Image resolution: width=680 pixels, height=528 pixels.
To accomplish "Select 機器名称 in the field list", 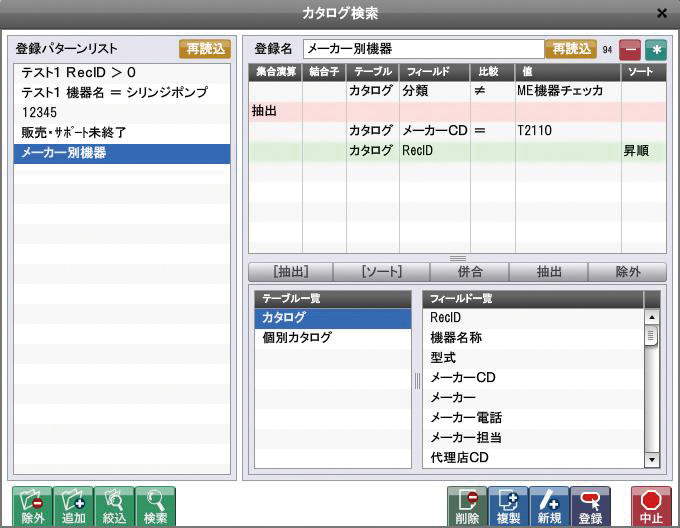I will click(534, 337).
